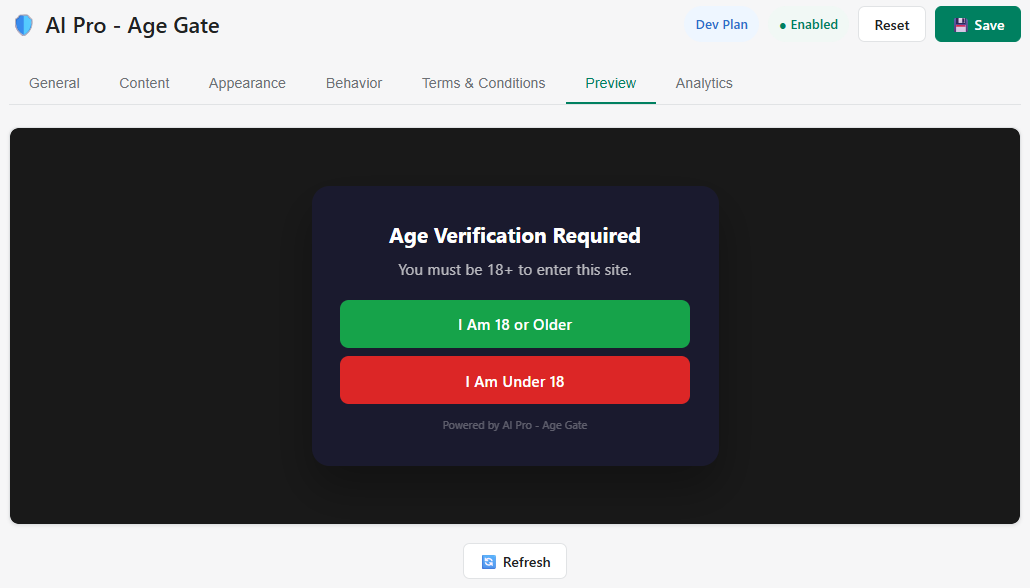This screenshot has height=588, width=1030.
Task: Click the 'I Am Under 18' button
Action: pos(514,380)
